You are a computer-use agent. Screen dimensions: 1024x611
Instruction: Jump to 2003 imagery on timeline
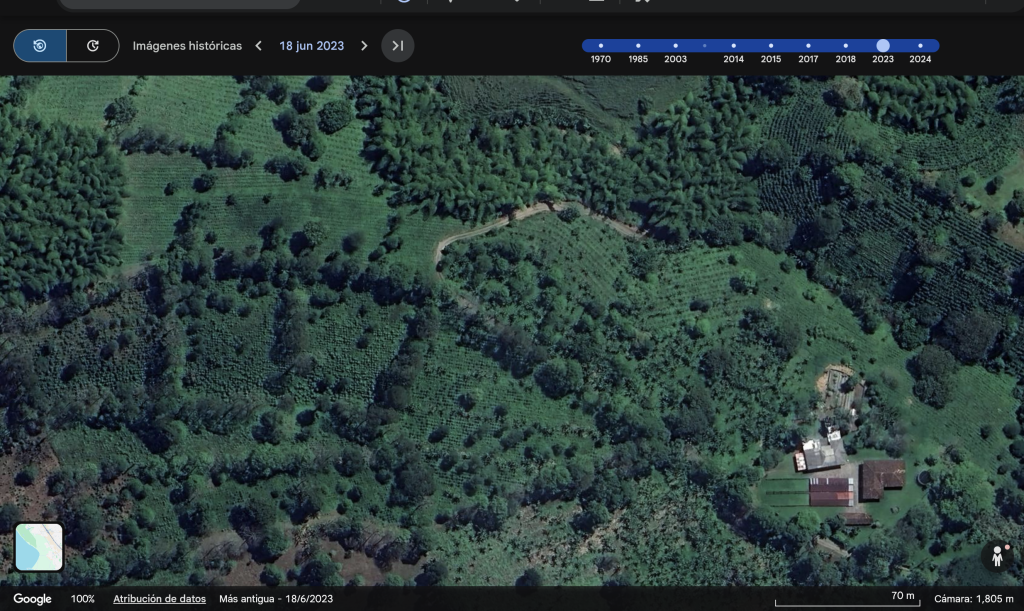[x=675, y=46]
